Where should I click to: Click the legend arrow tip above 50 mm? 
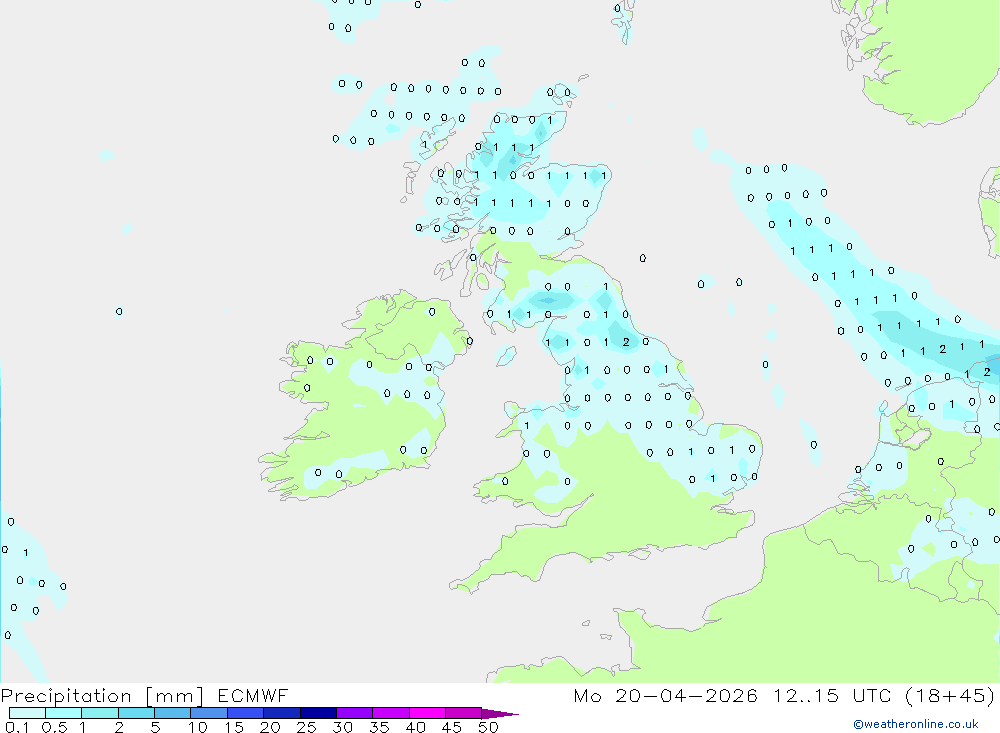[x=500, y=714]
